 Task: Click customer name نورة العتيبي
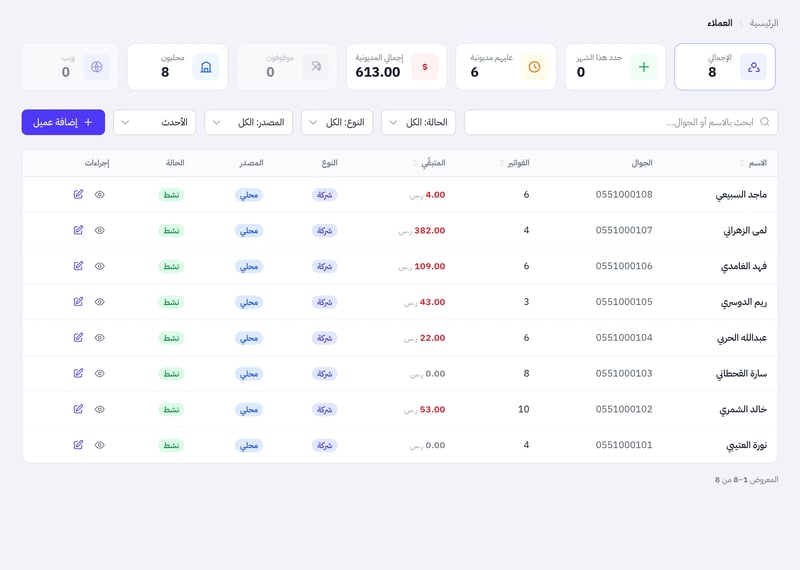747,445
